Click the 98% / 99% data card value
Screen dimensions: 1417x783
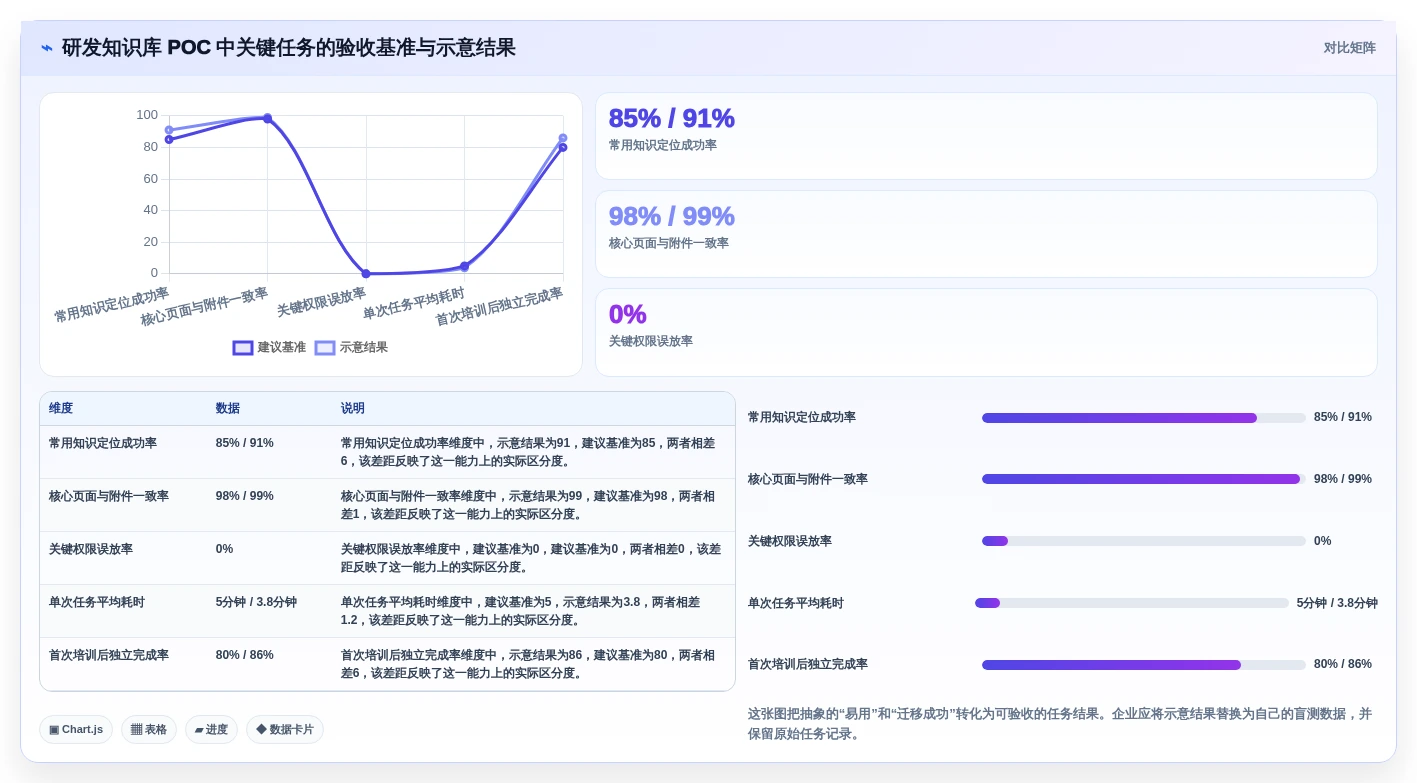coord(671,216)
